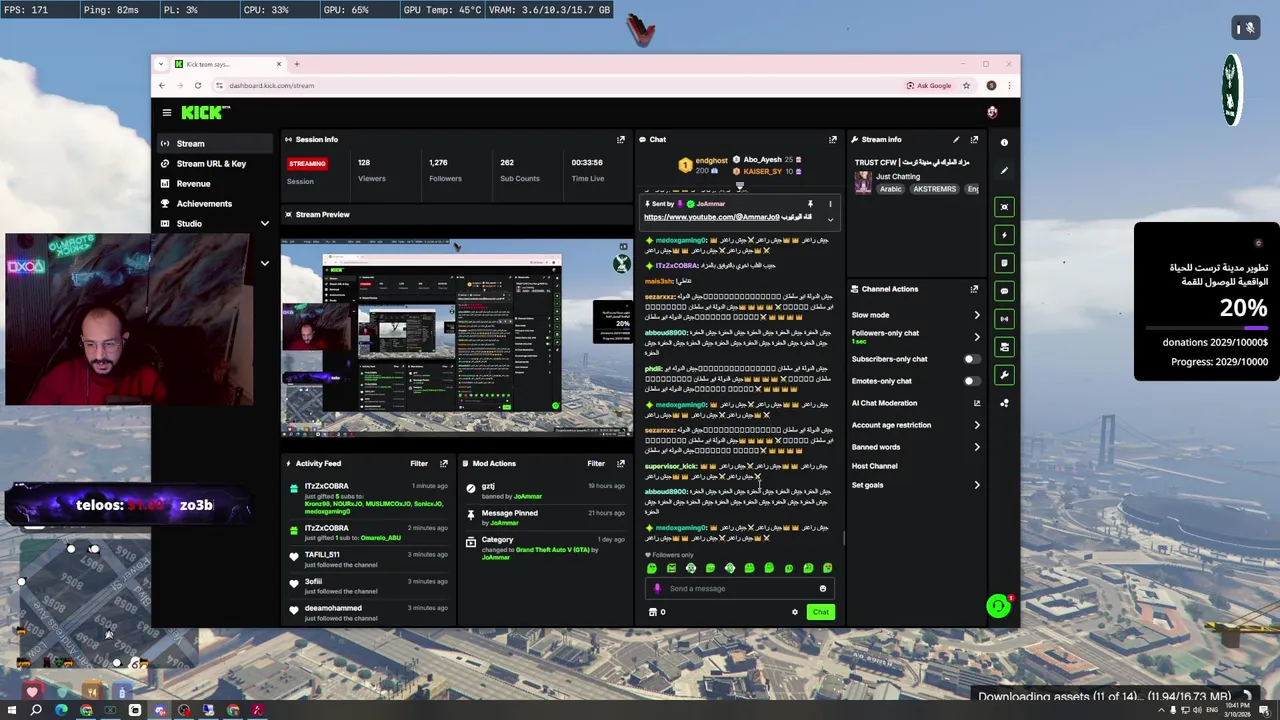Select the 'Kick team says...' browser tab
This screenshot has height=720, width=1280.
pos(228,64)
